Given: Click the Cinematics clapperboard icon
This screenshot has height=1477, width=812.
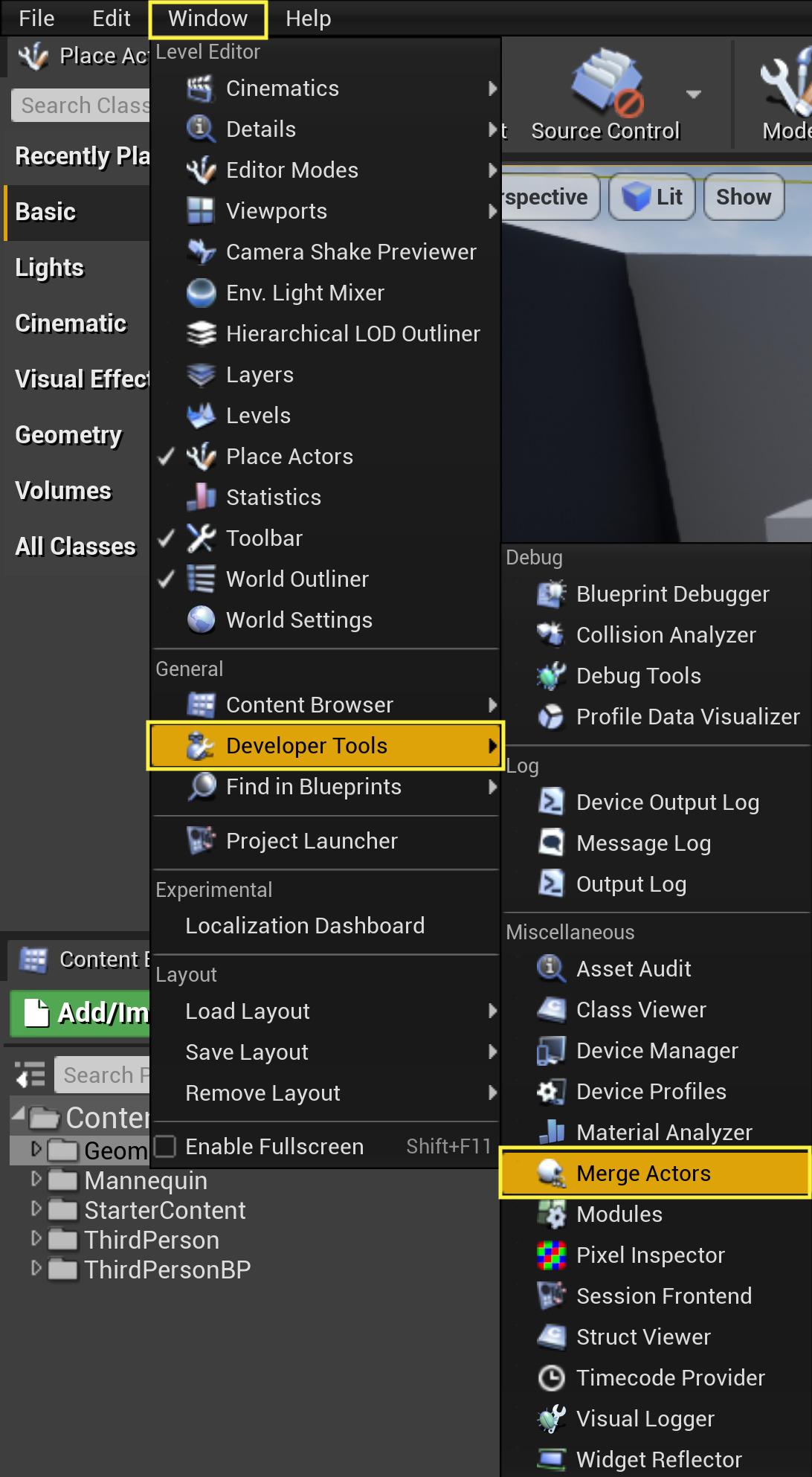Looking at the screenshot, I should tap(201, 89).
